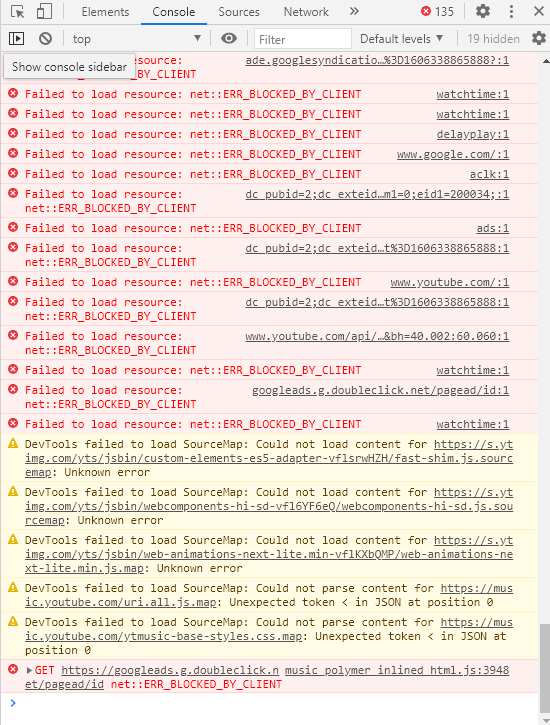550x725 pixels.
Task: Open dc_pubid eid1=200034 source link
Action: [x=377, y=194]
